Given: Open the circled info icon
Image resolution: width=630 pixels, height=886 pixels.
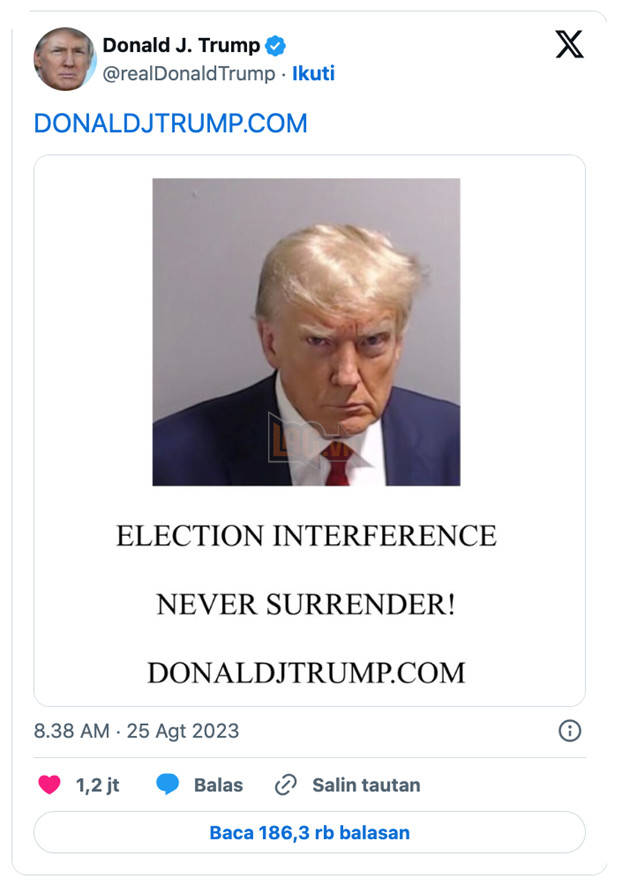Looking at the screenshot, I should tap(569, 731).
